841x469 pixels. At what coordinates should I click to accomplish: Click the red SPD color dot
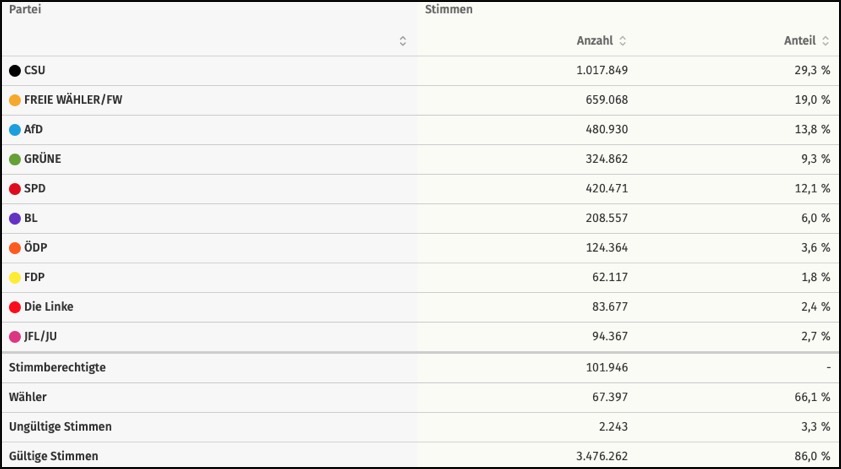coord(15,189)
